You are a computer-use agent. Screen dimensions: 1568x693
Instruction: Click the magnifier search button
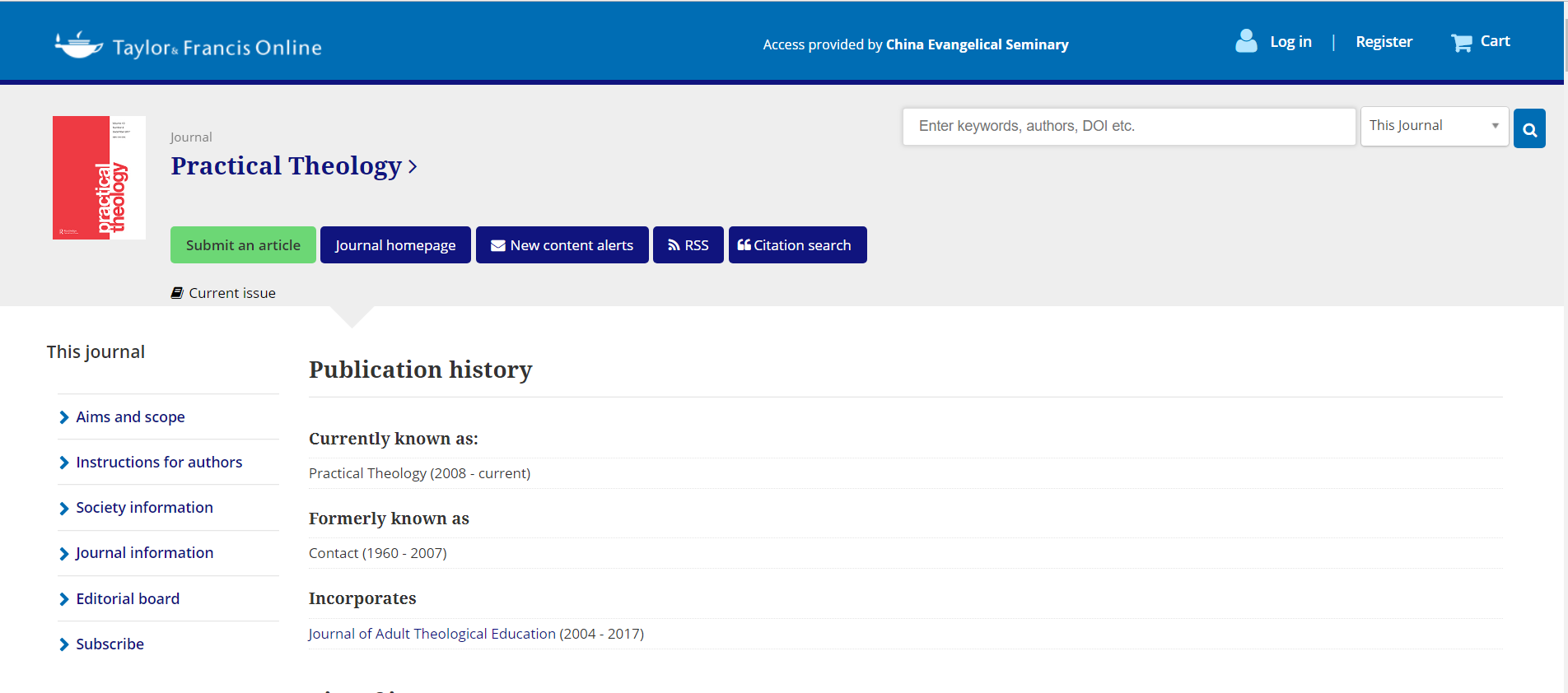1529,128
